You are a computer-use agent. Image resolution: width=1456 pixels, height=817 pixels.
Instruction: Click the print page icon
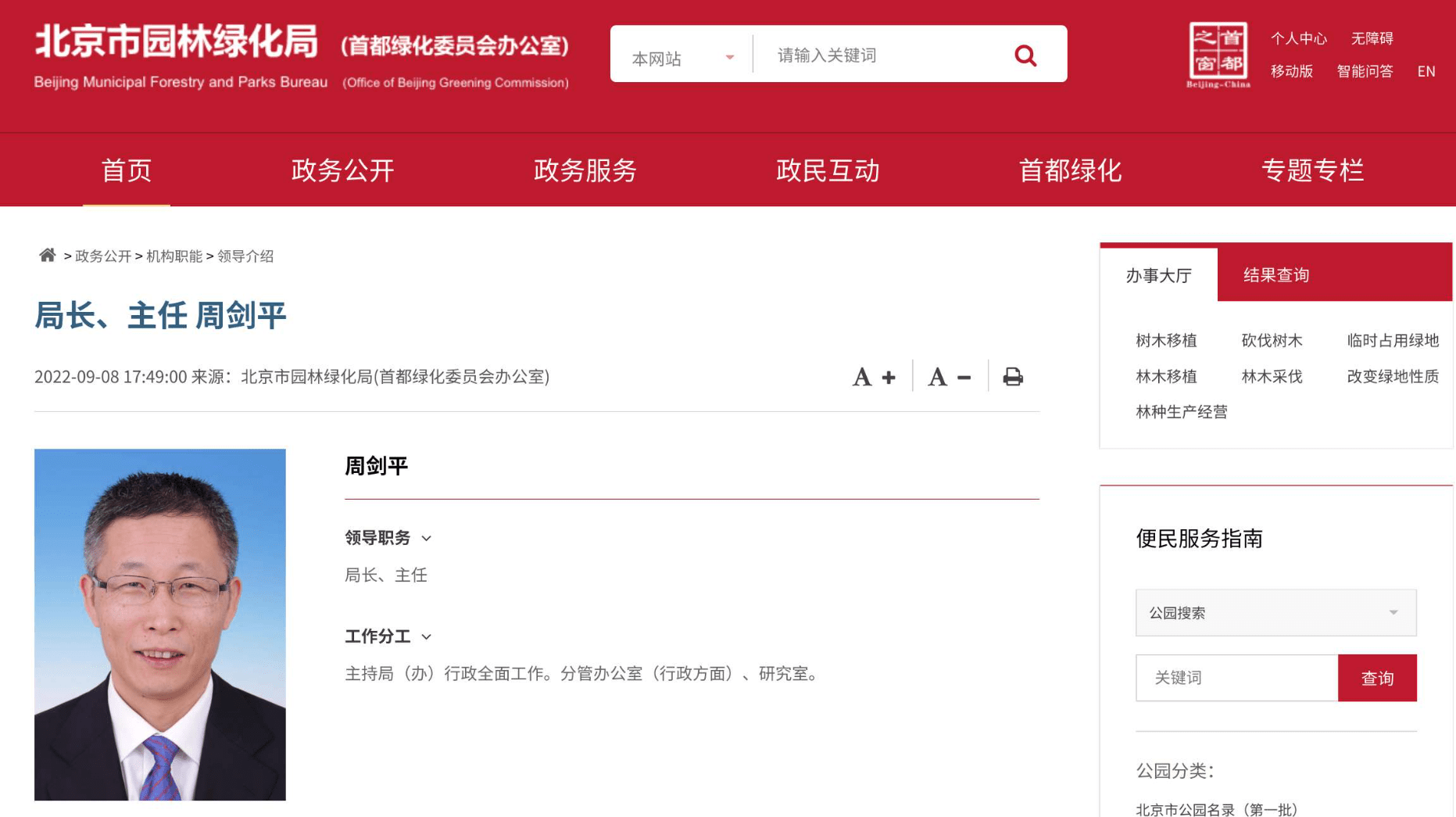pyautogui.click(x=1013, y=377)
